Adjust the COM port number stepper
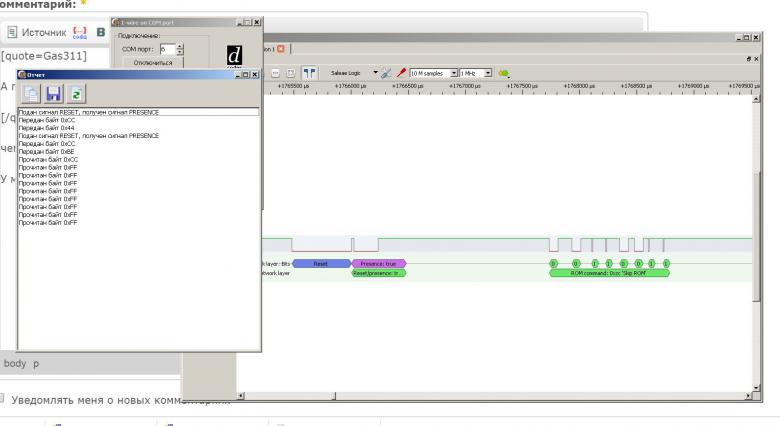This screenshot has height=426, width=780. point(179,48)
